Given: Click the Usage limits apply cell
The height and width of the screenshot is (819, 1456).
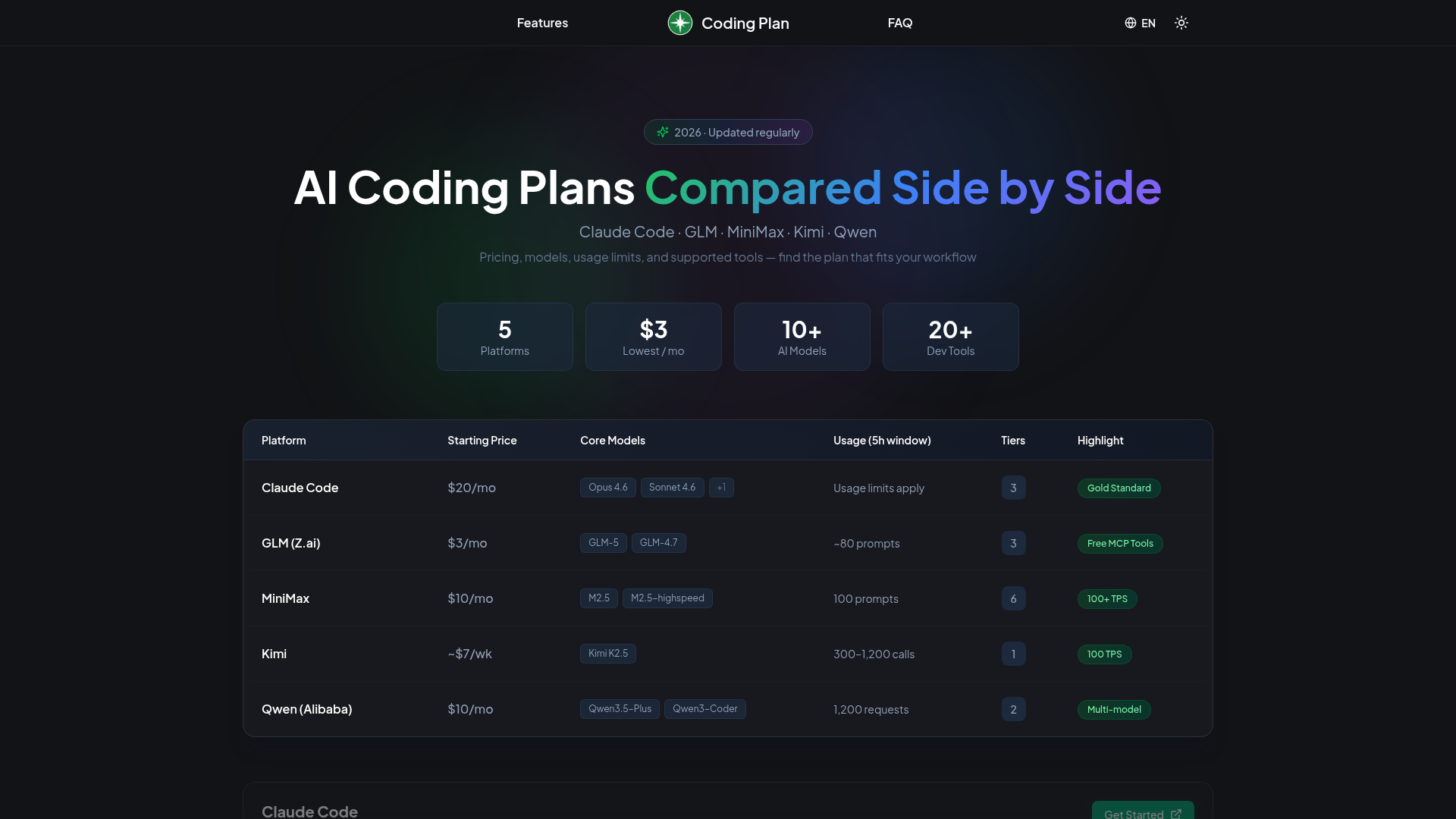Looking at the screenshot, I should (x=879, y=488).
